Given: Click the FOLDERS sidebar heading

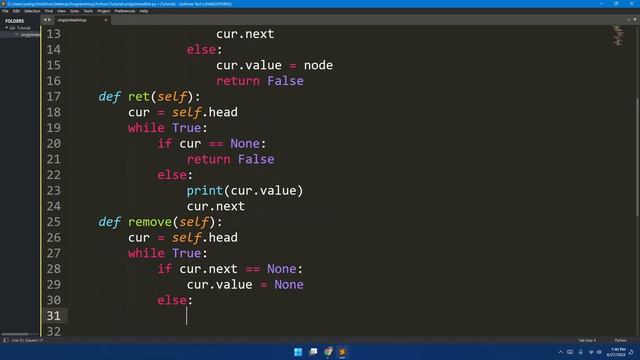Looking at the screenshot, I should coord(15,21).
